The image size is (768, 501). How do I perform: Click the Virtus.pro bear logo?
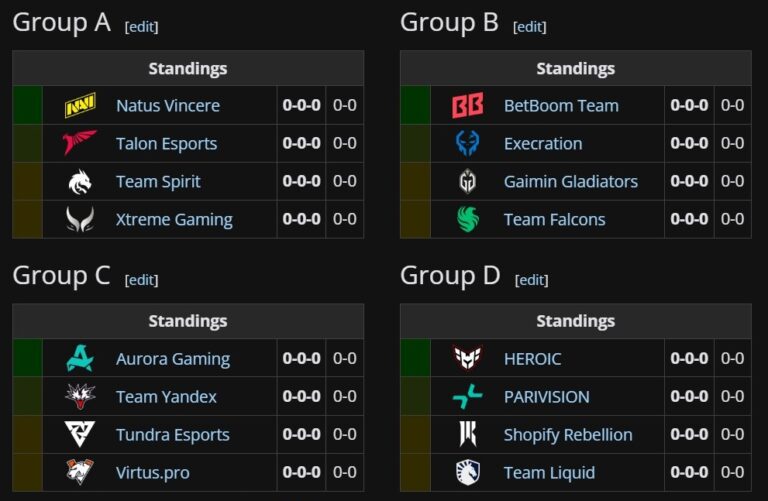coord(80,473)
